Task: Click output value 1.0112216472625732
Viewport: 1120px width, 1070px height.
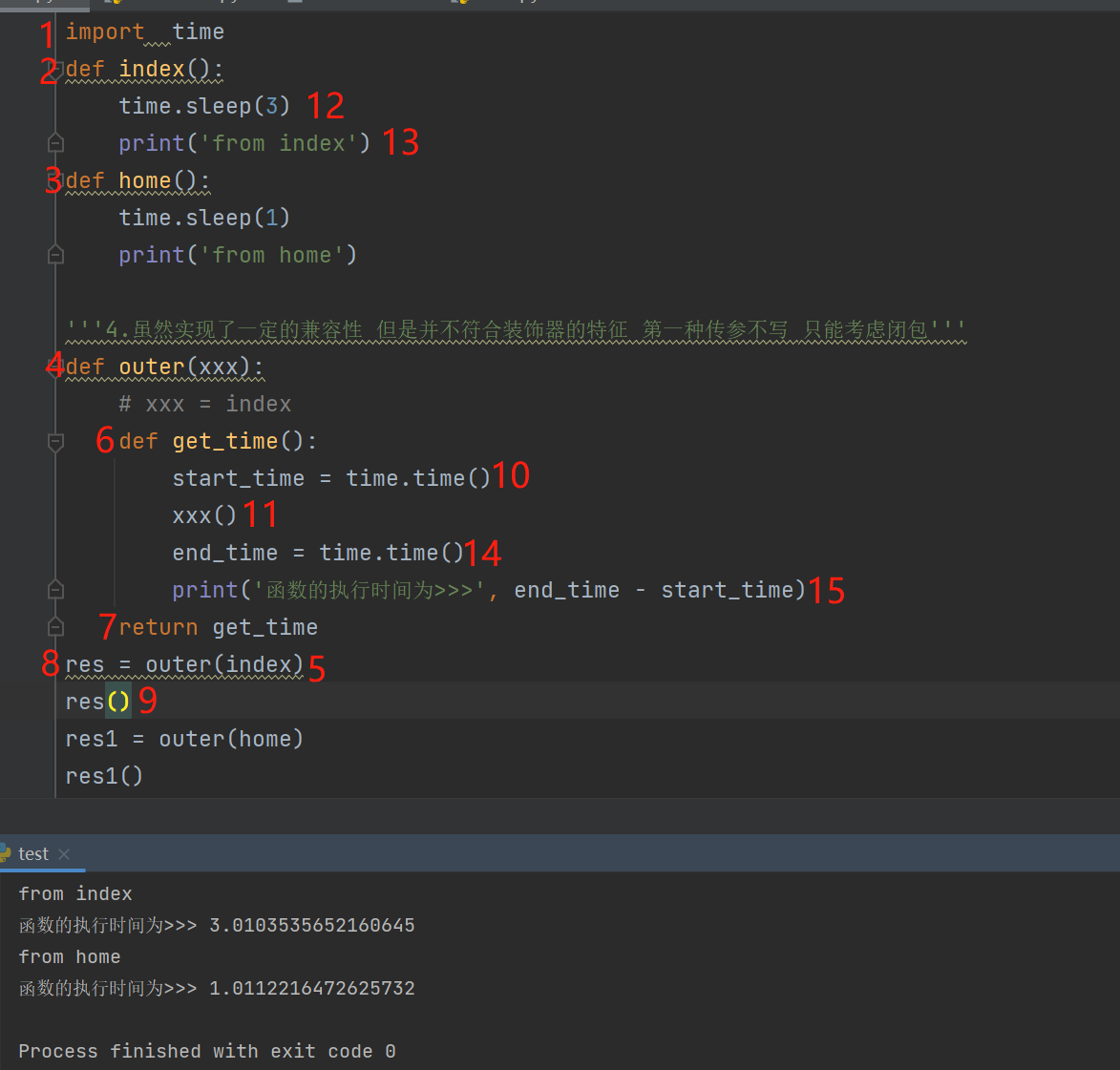Action: point(312,989)
